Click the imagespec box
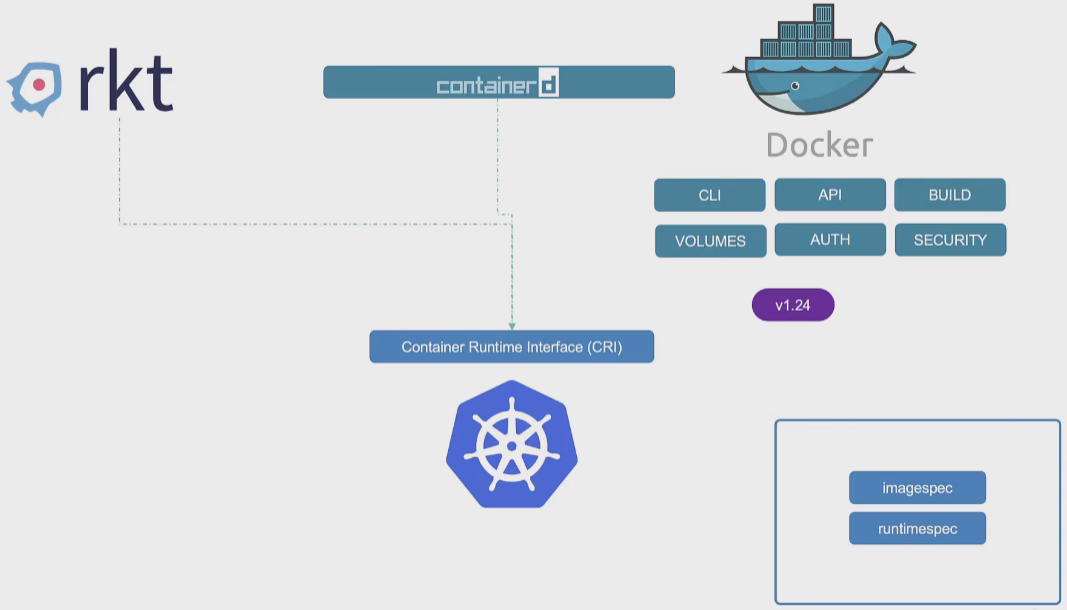The height and width of the screenshot is (610, 1067). [x=917, y=488]
